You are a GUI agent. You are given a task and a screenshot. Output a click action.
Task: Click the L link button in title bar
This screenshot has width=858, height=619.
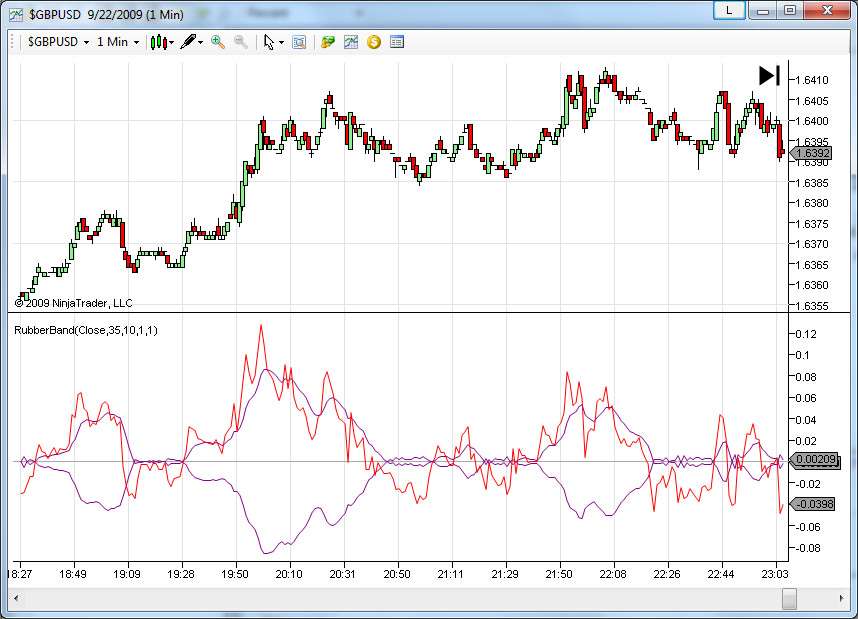[729, 10]
